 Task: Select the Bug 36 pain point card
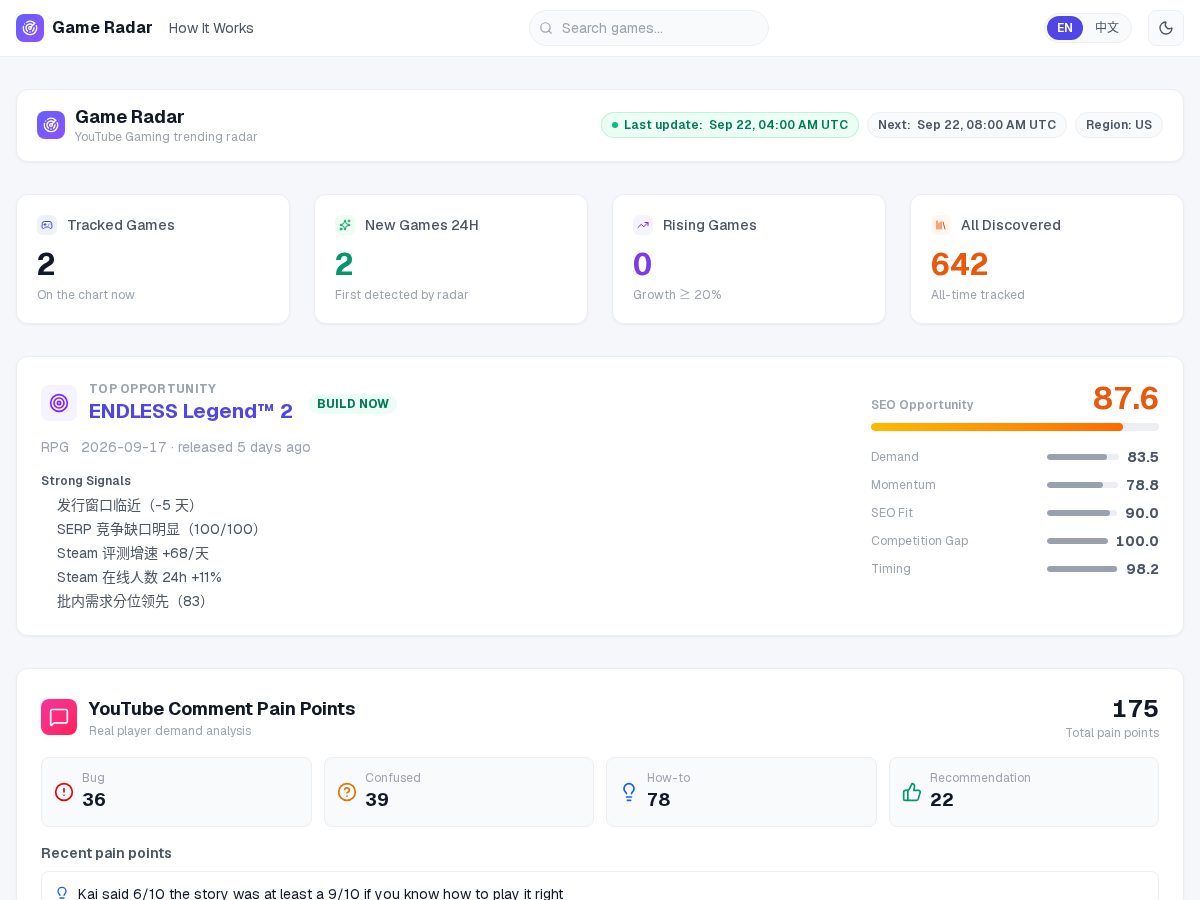[x=176, y=792]
